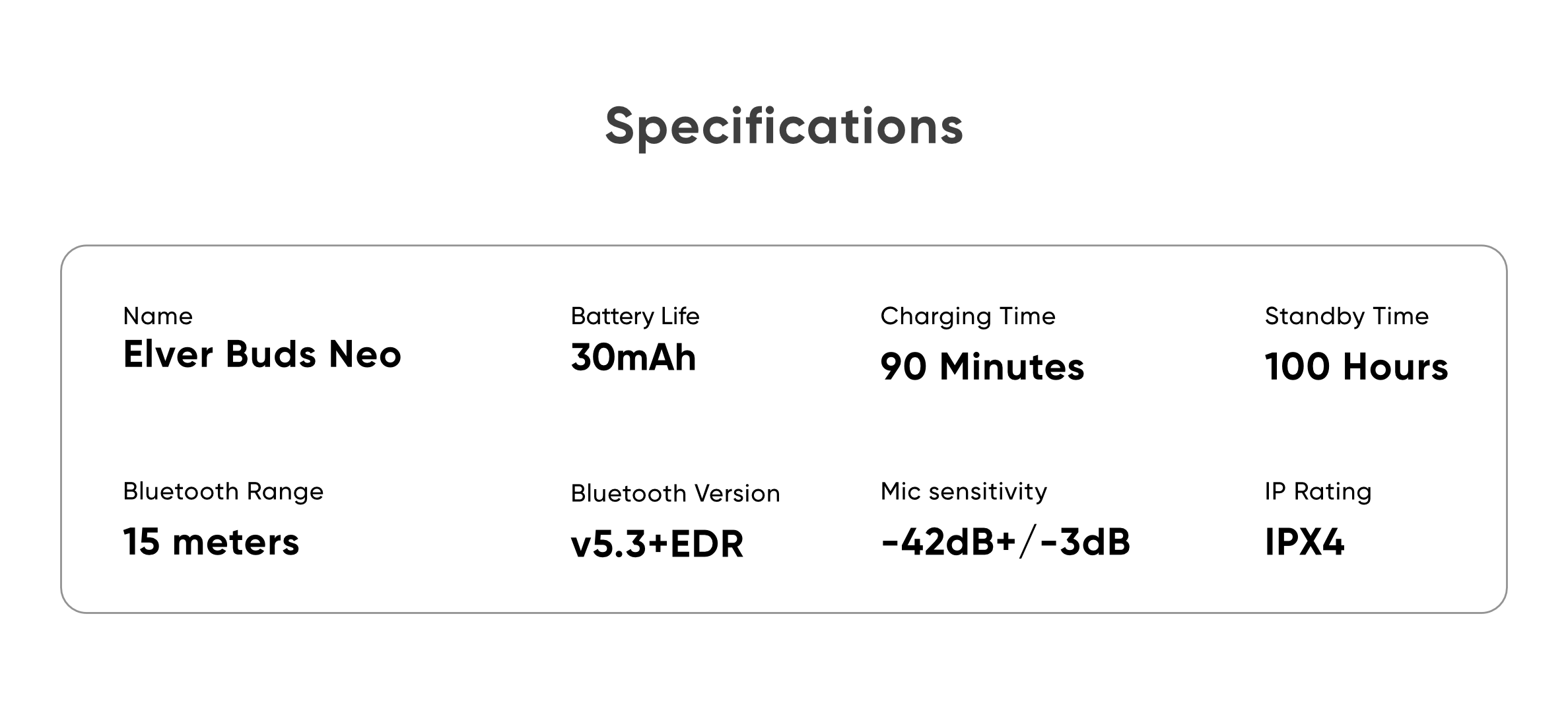
Task: Select the -42dB+/-3dB value
Action: coord(1005,542)
